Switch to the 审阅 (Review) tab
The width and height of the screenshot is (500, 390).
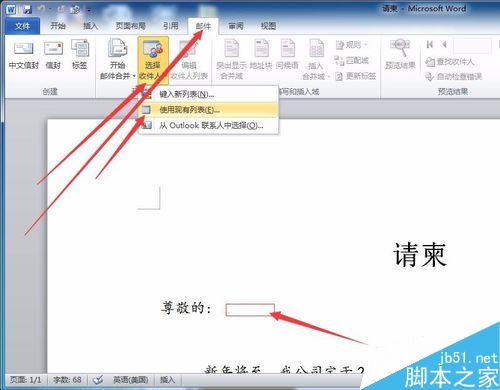(236, 26)
